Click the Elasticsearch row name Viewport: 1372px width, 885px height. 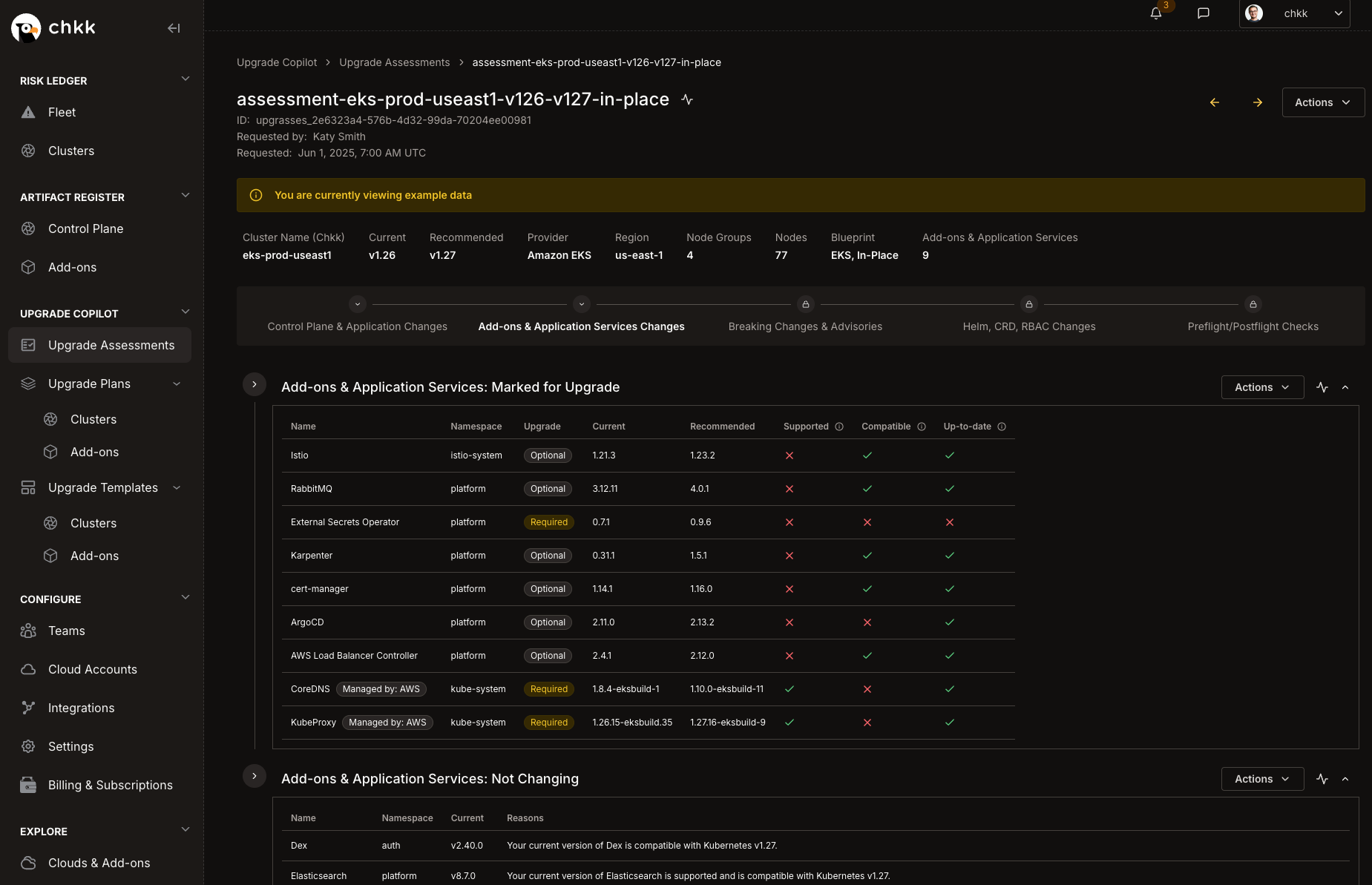pos(318,876)
